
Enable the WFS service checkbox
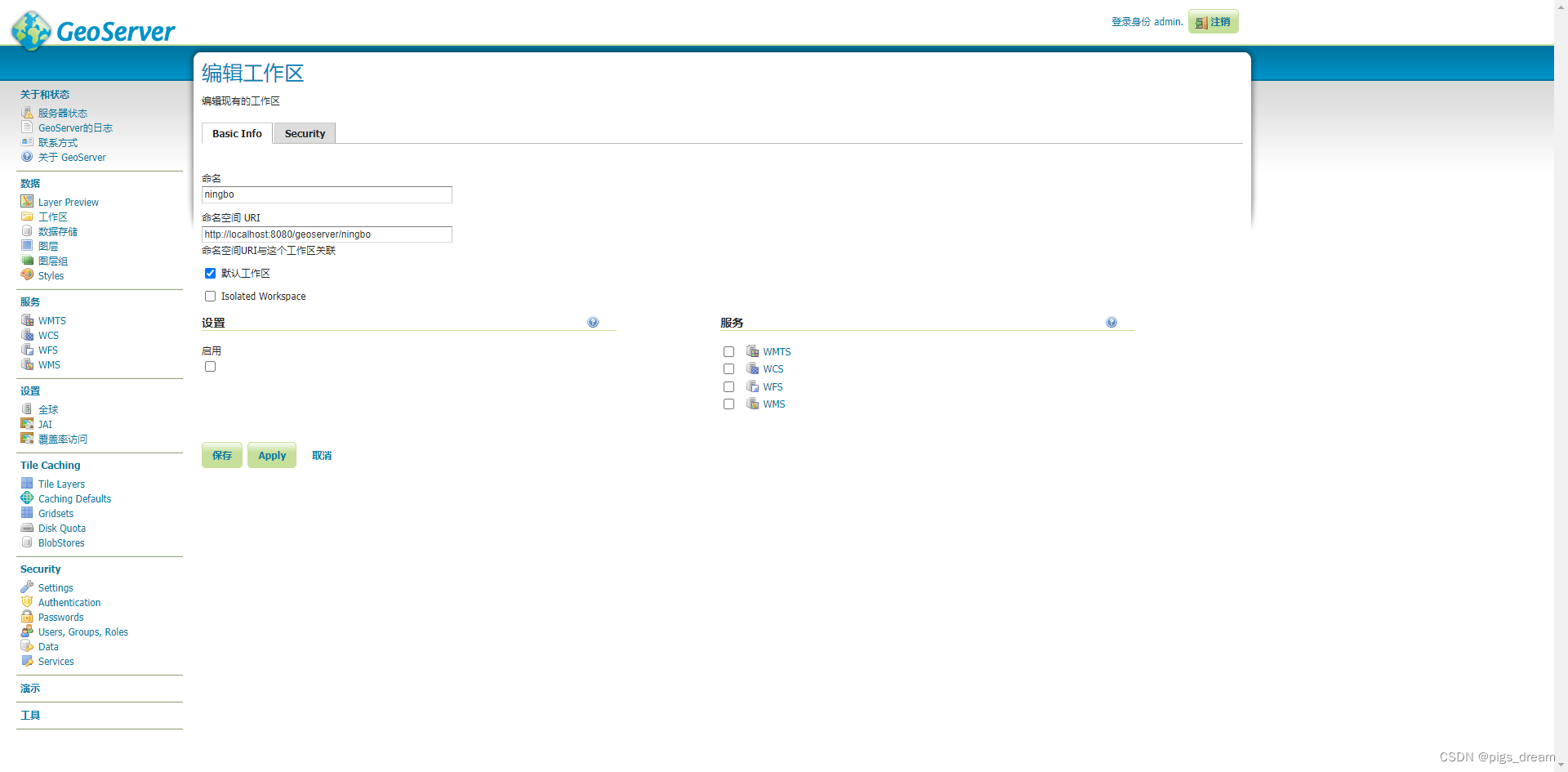click(728, 387)
